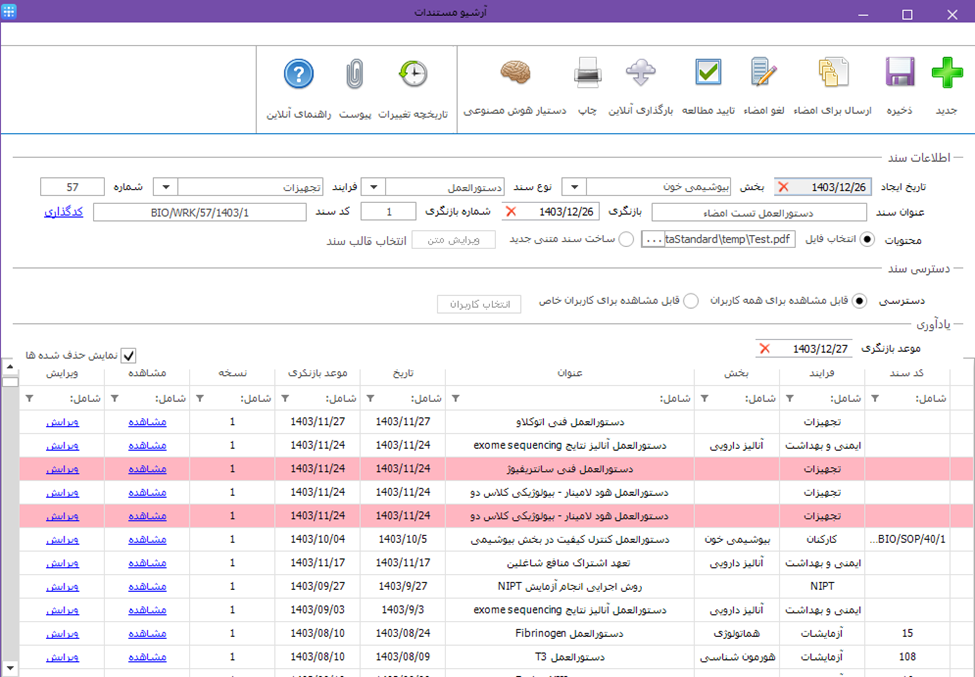The height and width of the screenshot is (677, 975).
Task: Click the Hematology department cell
Action: pos(737,634)
